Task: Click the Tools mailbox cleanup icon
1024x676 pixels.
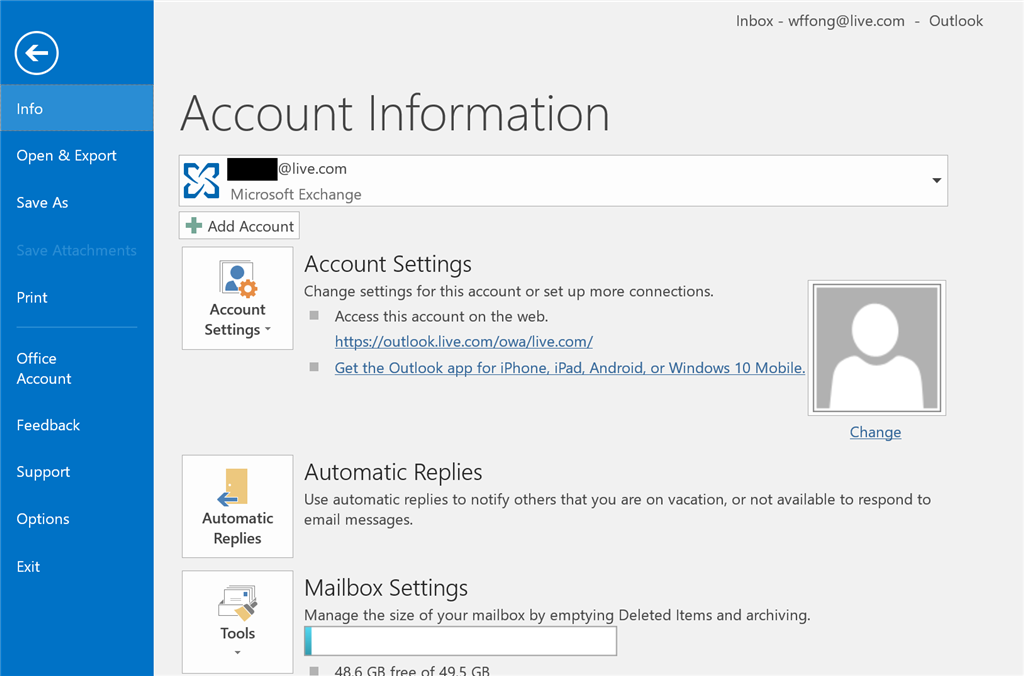Action: 238,604
